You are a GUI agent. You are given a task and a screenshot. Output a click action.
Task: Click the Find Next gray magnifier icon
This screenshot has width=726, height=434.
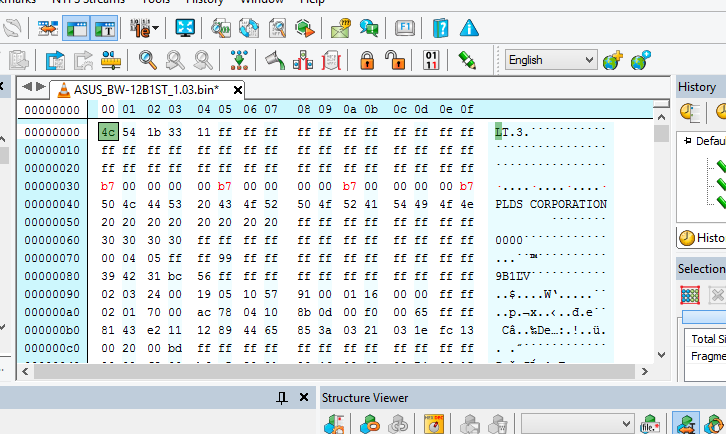pos(203,60)
